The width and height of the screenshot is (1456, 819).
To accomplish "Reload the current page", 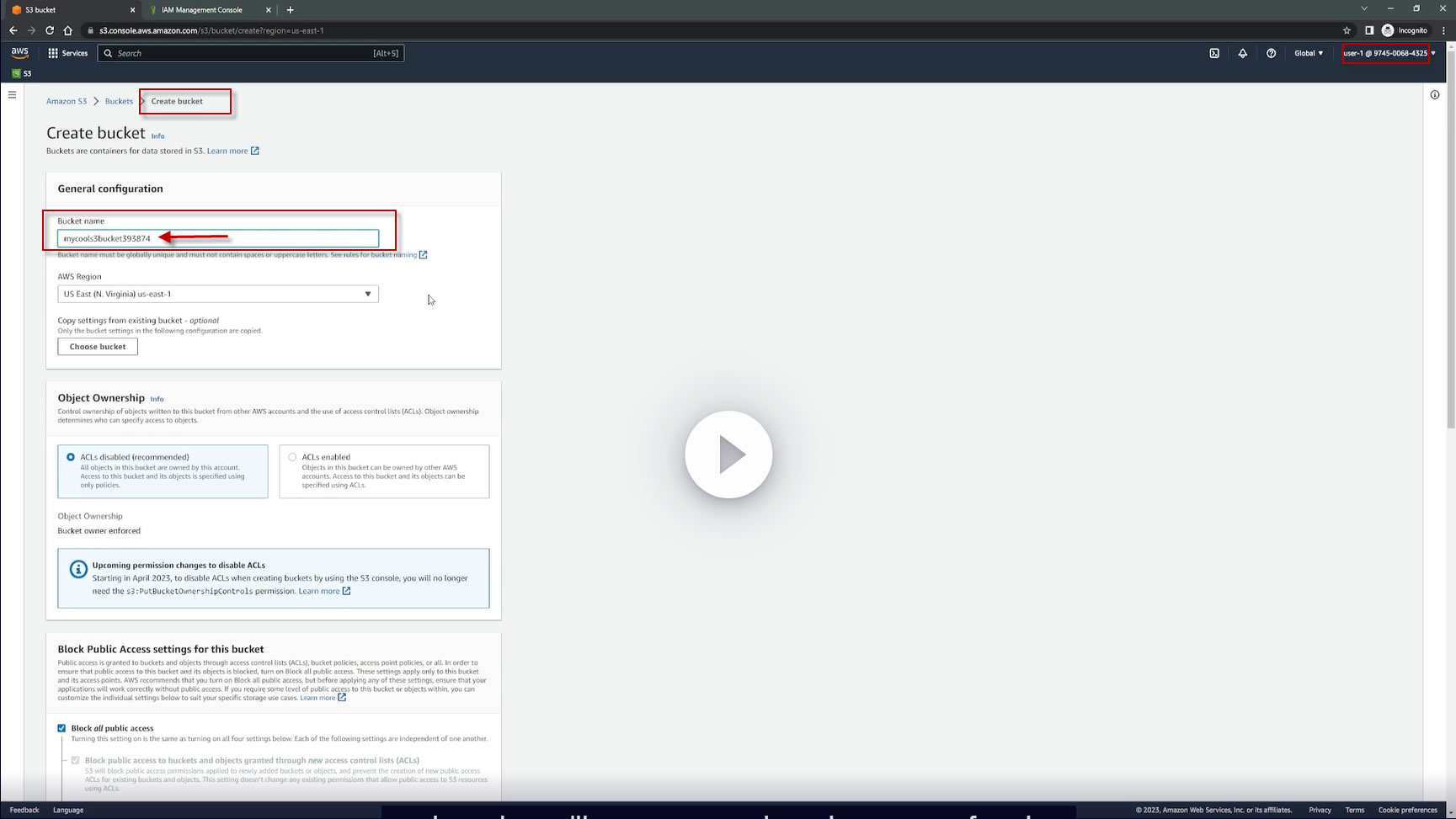I will [x=50, y=30].
